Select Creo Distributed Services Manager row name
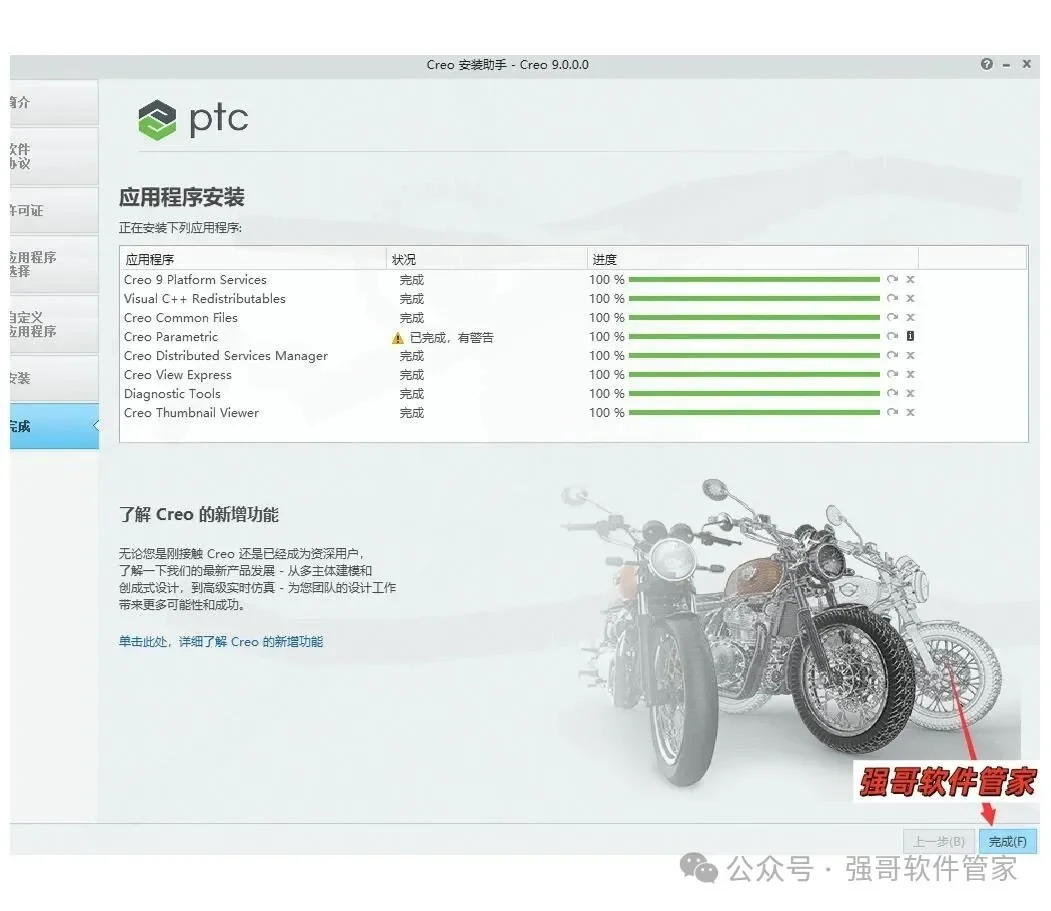The width and height of the screenshot is (1051, 911). [226, 355]
